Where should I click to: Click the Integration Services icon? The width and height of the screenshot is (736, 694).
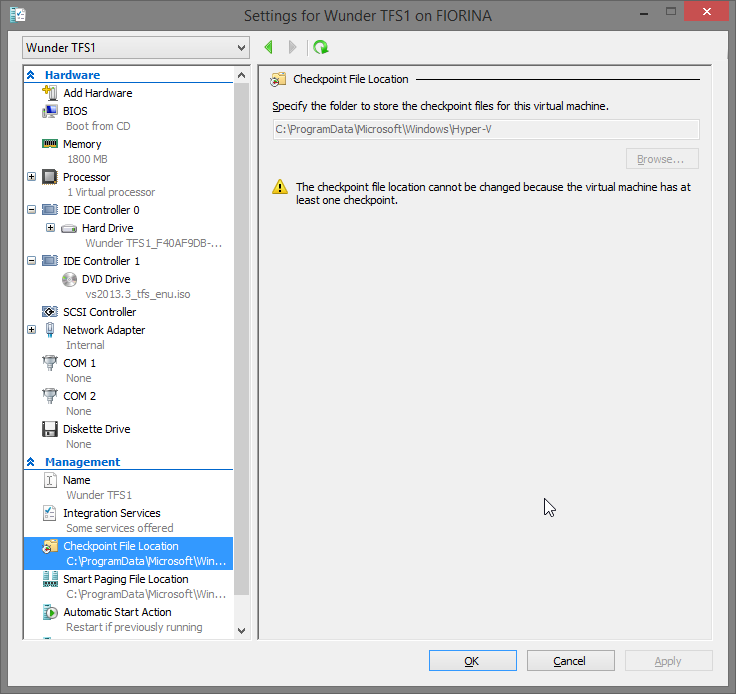(50, 513)
